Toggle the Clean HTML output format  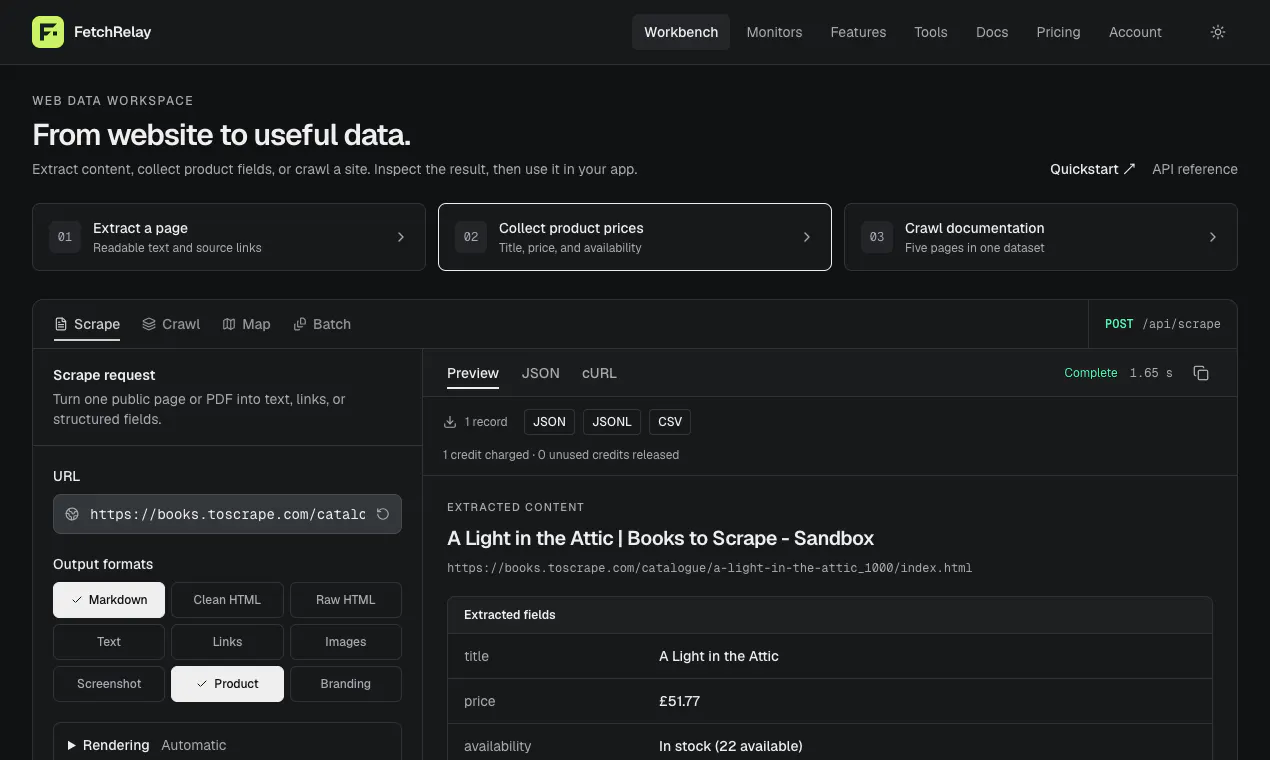coord(227,600)
